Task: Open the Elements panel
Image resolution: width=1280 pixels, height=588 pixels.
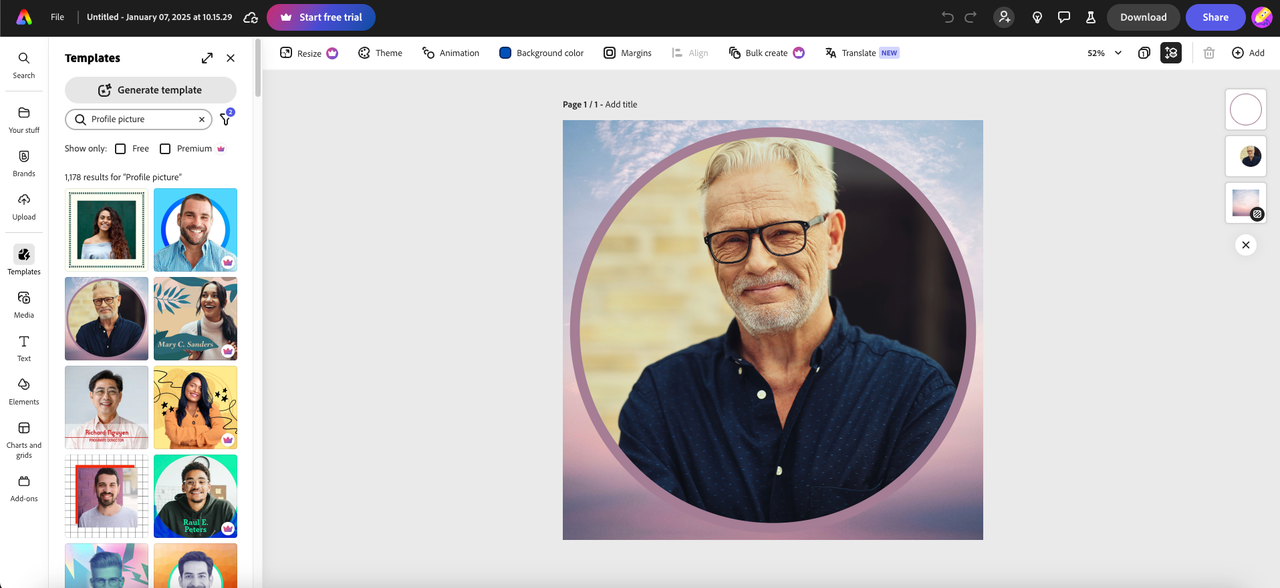Action: 24,392
